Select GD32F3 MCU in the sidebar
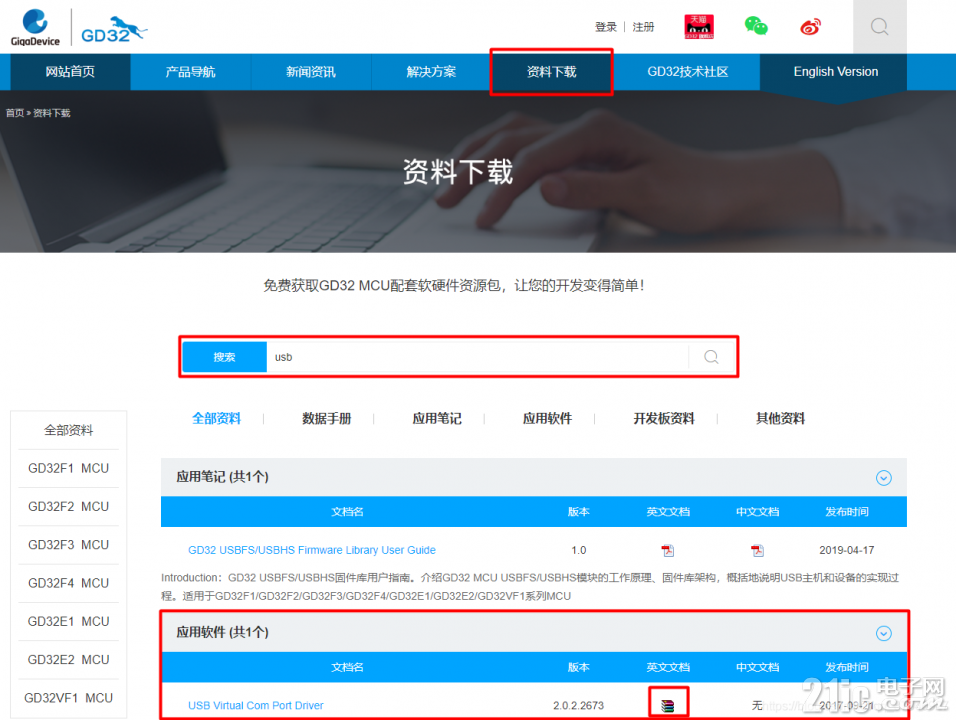 [x=68, y=545]
